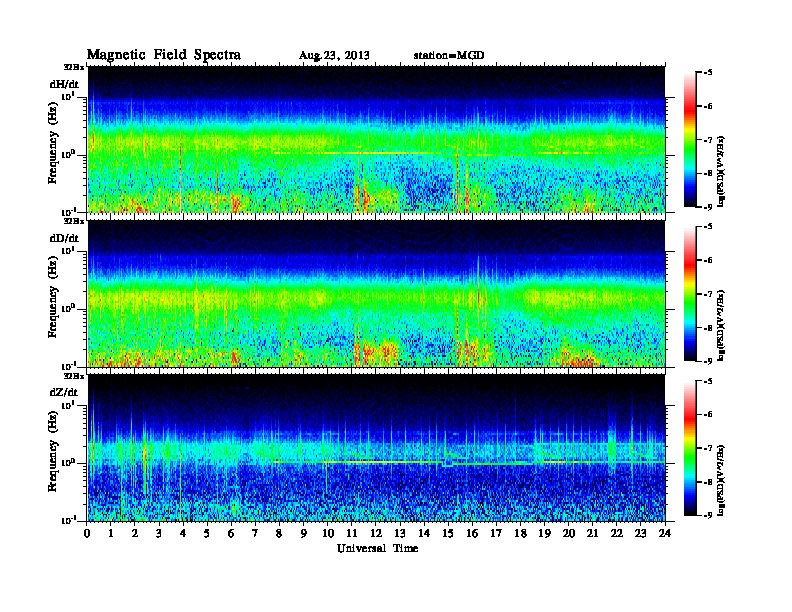This screenshot has width=792, height=612.
Task: Click the "16" tick on Universal Time axis
Action: 472,534
